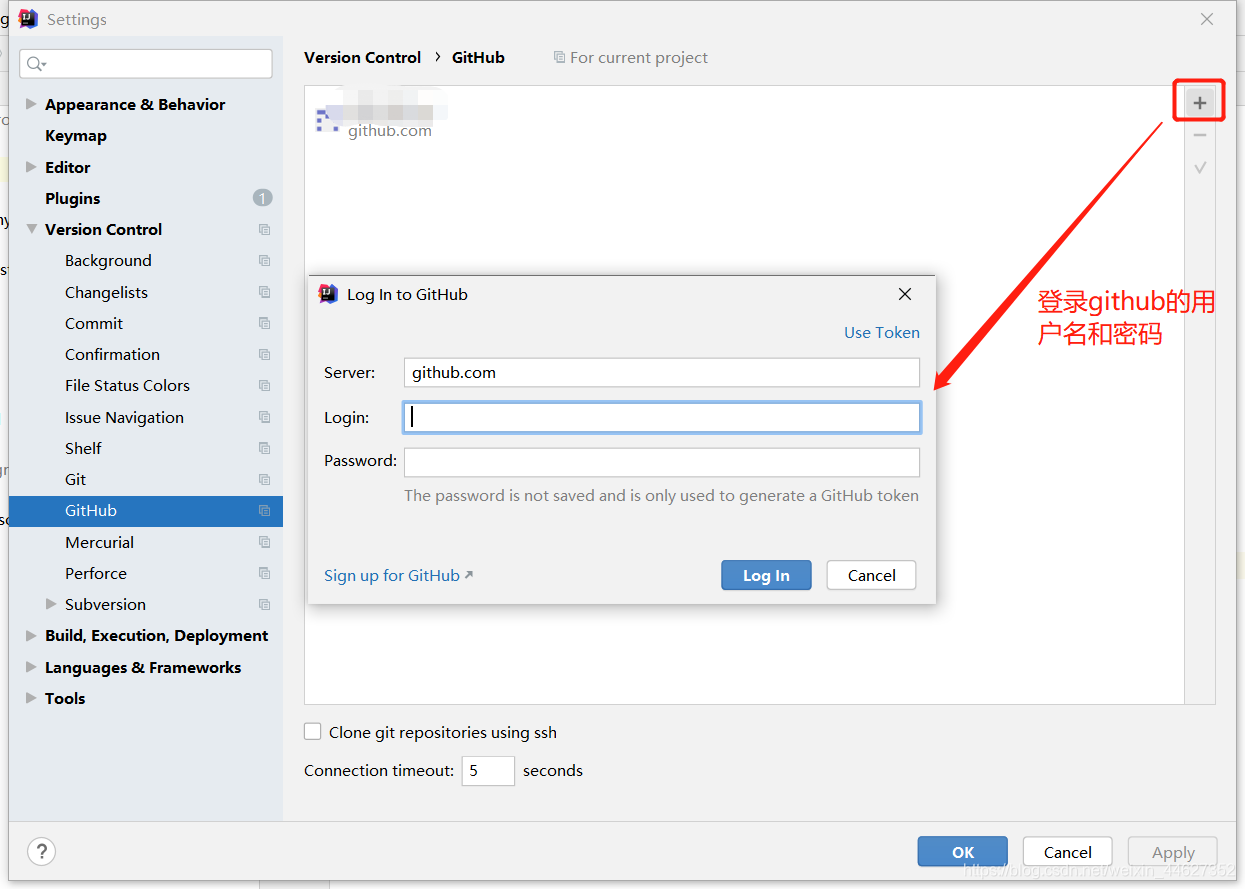Click project-level icon beside Issue Navigation
The height and width of the screenshot is (889, 1245).
tap(264, 418)
